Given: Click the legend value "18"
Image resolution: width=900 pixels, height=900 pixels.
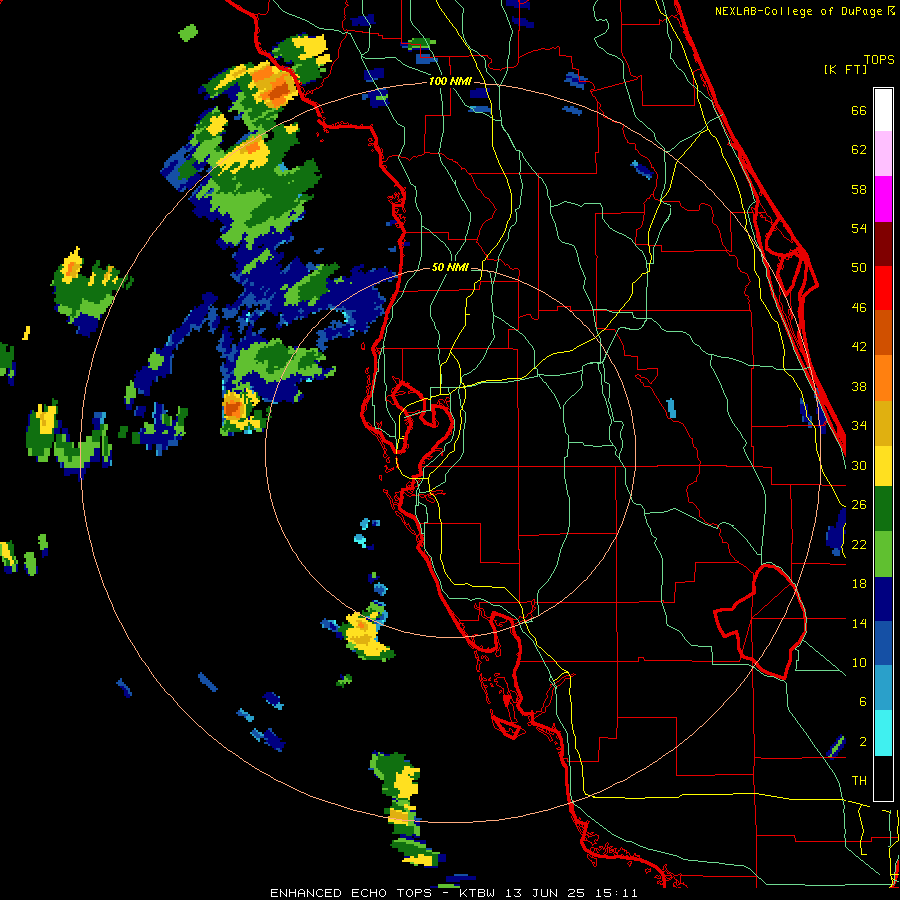Looking at the screenshot, I should pyautogui.click(x=859, y=584).
